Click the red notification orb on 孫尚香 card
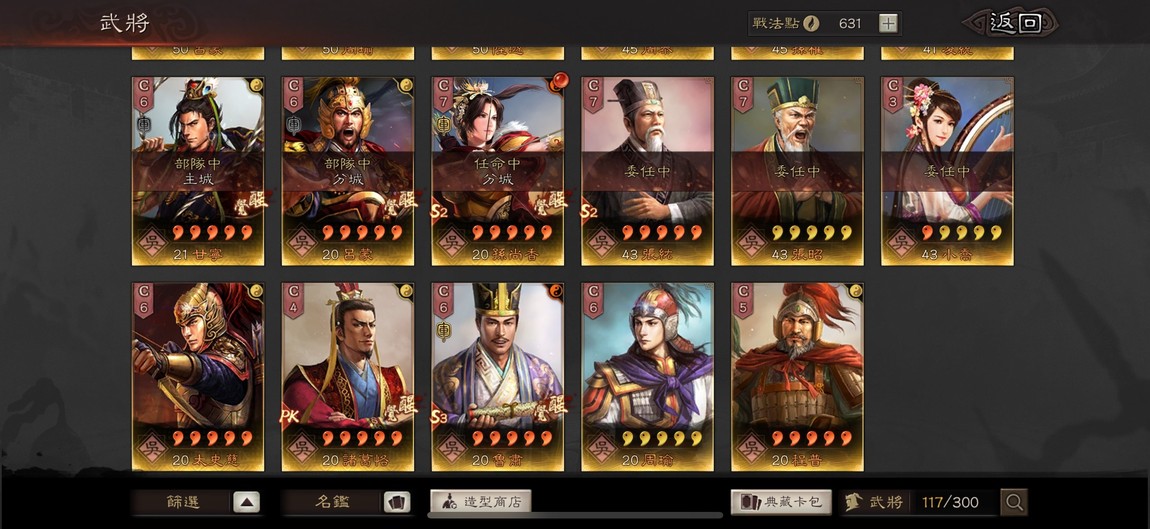Image resolution: width=1150 pixels, height=529 pixels. coord(559,80)
